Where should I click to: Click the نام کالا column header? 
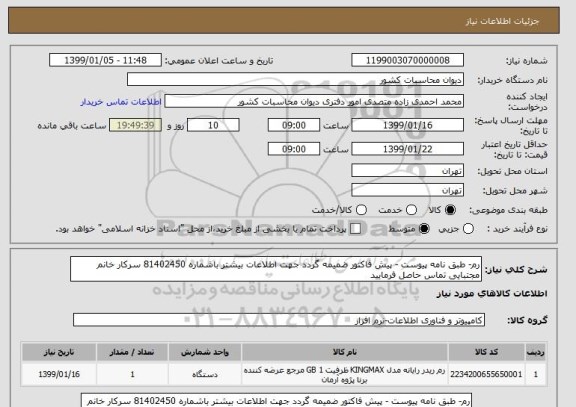(x=345, y=352)
